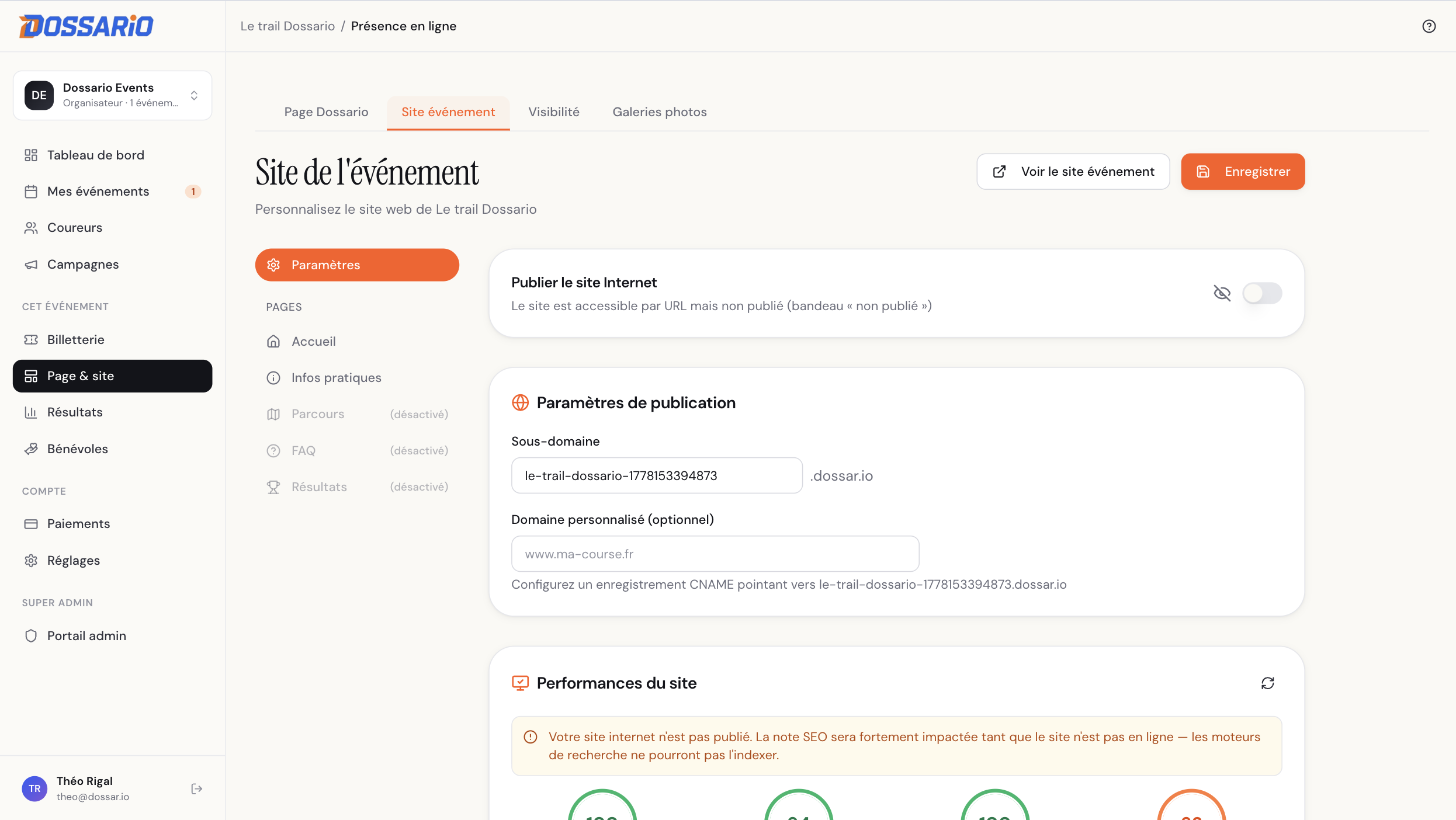Open Bénévoles in sidebar

(112, 449)
